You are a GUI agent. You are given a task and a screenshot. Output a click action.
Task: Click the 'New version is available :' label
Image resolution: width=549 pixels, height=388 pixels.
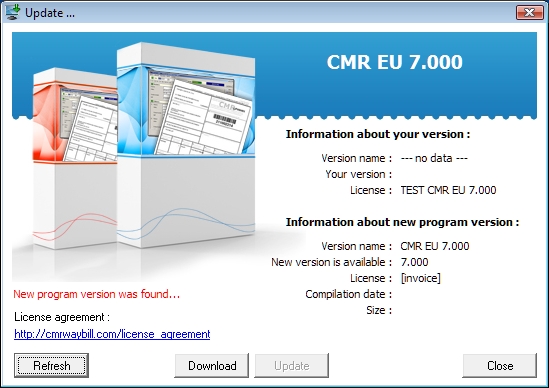(x=332, y=262)
